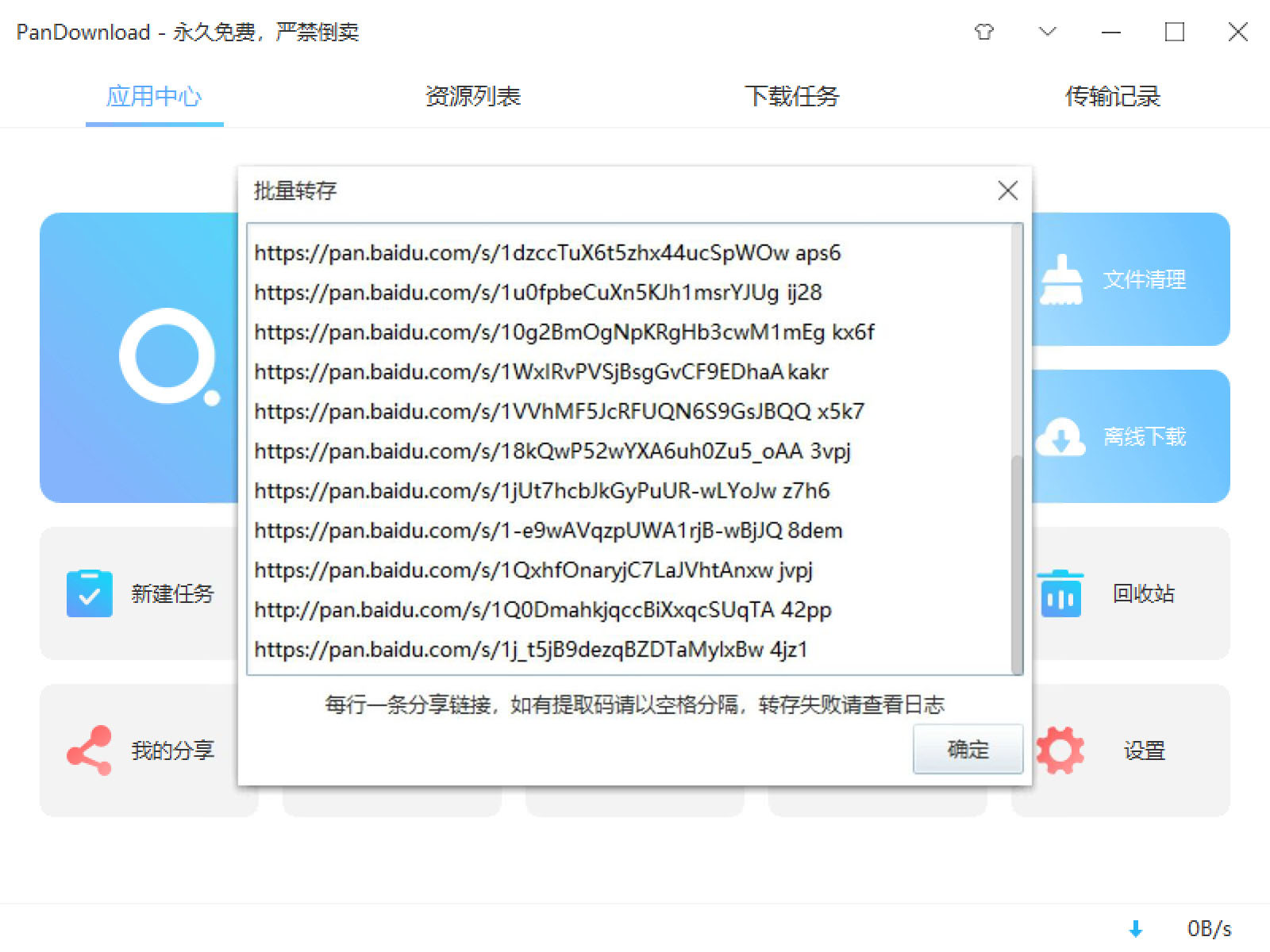
Task: Switch to the 下载任务 tab
Action: pyautogui.click(x=793, y=95)
